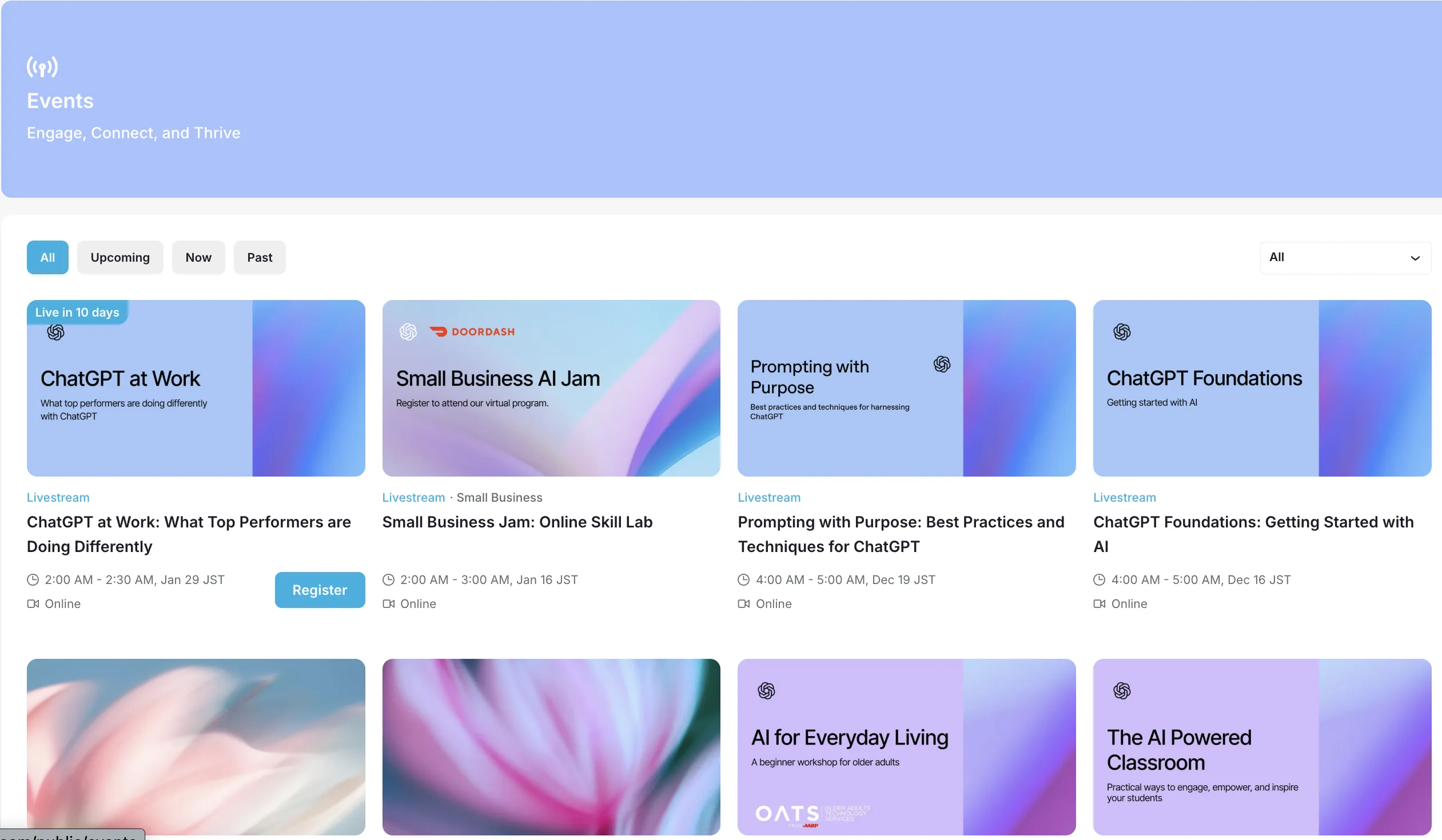Open Small Business Jam: Online Skill Lab title

(517, 522)
